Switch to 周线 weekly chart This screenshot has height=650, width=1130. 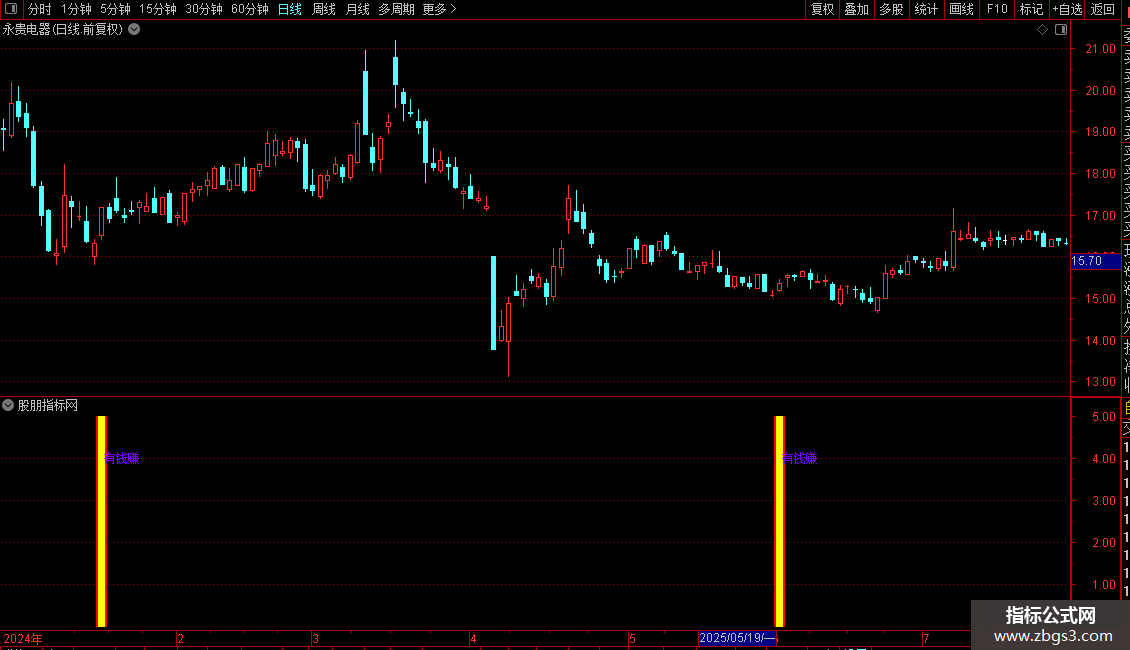(324, 9)
